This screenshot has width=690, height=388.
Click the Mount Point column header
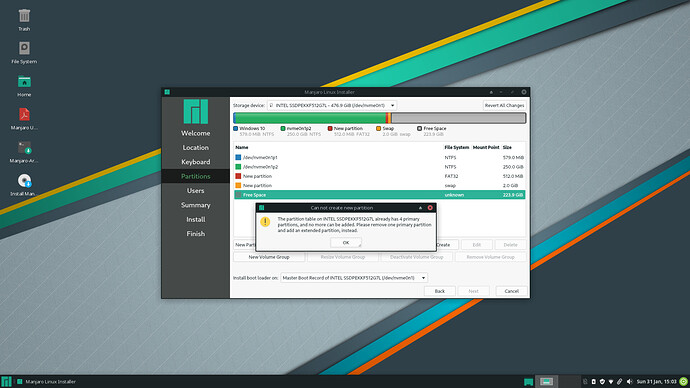pyautogui.click(x=486, y=147)
